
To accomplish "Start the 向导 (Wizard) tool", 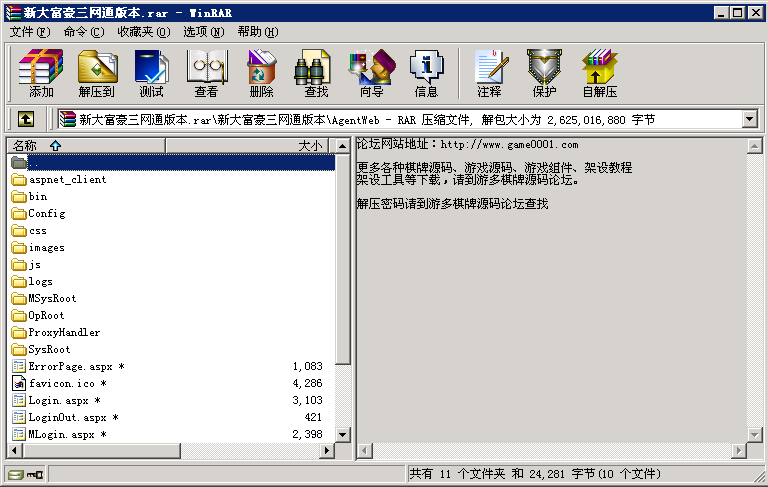I will [x=371, y=73].
